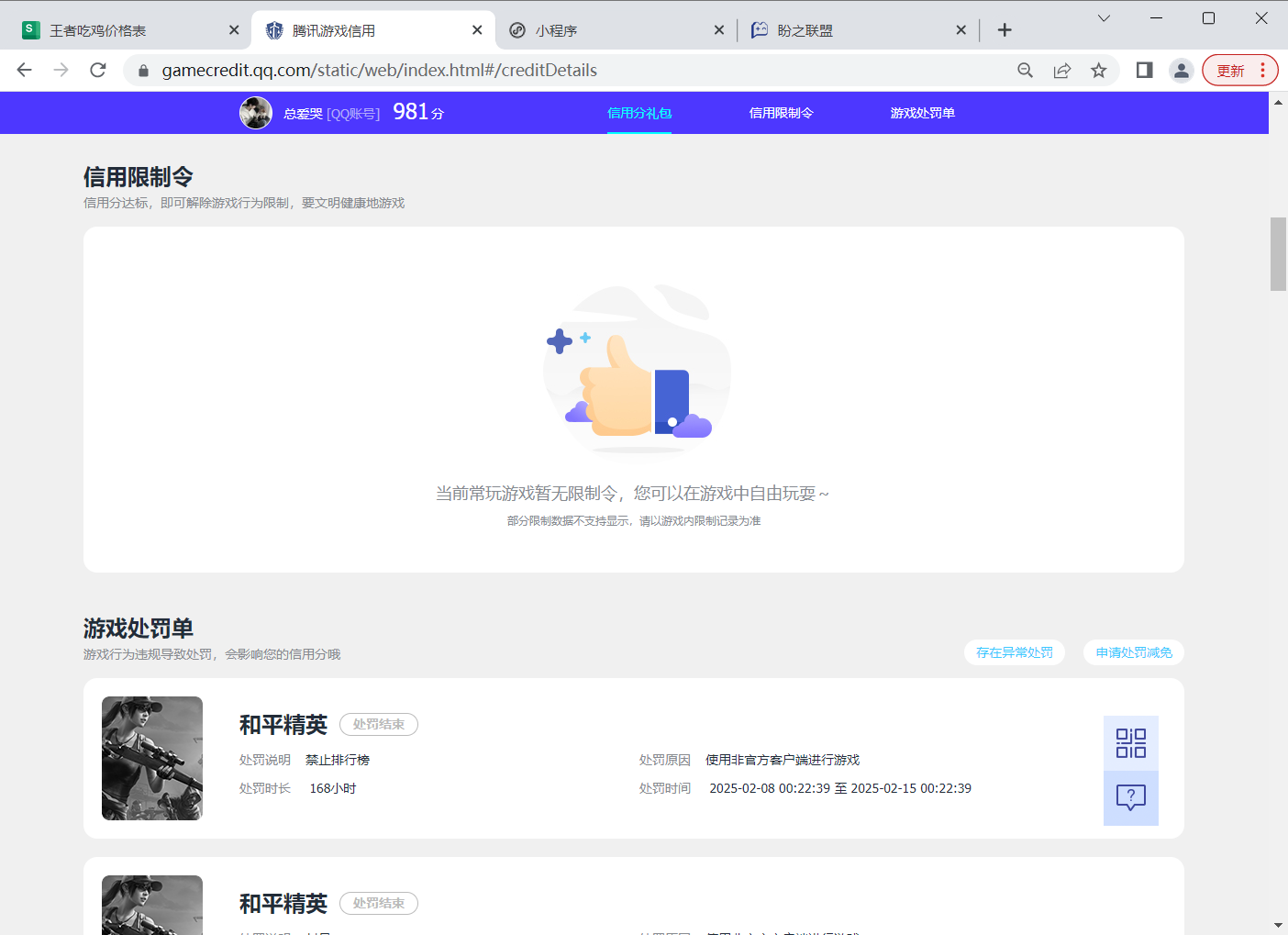This screenshot has height=935, width=1288.
Task: Select the 168小时 penalty duration
Action: (333, 788)
